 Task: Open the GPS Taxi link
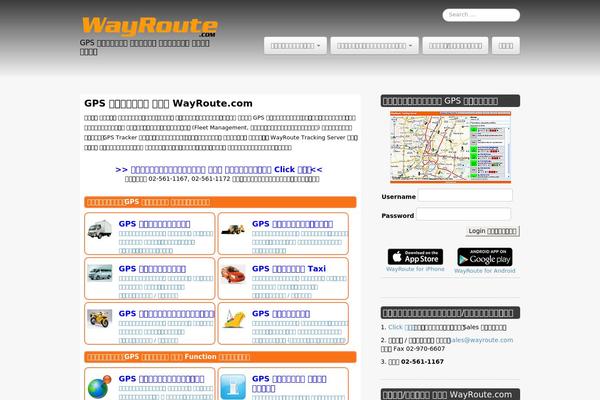click(x=289, y=269)
